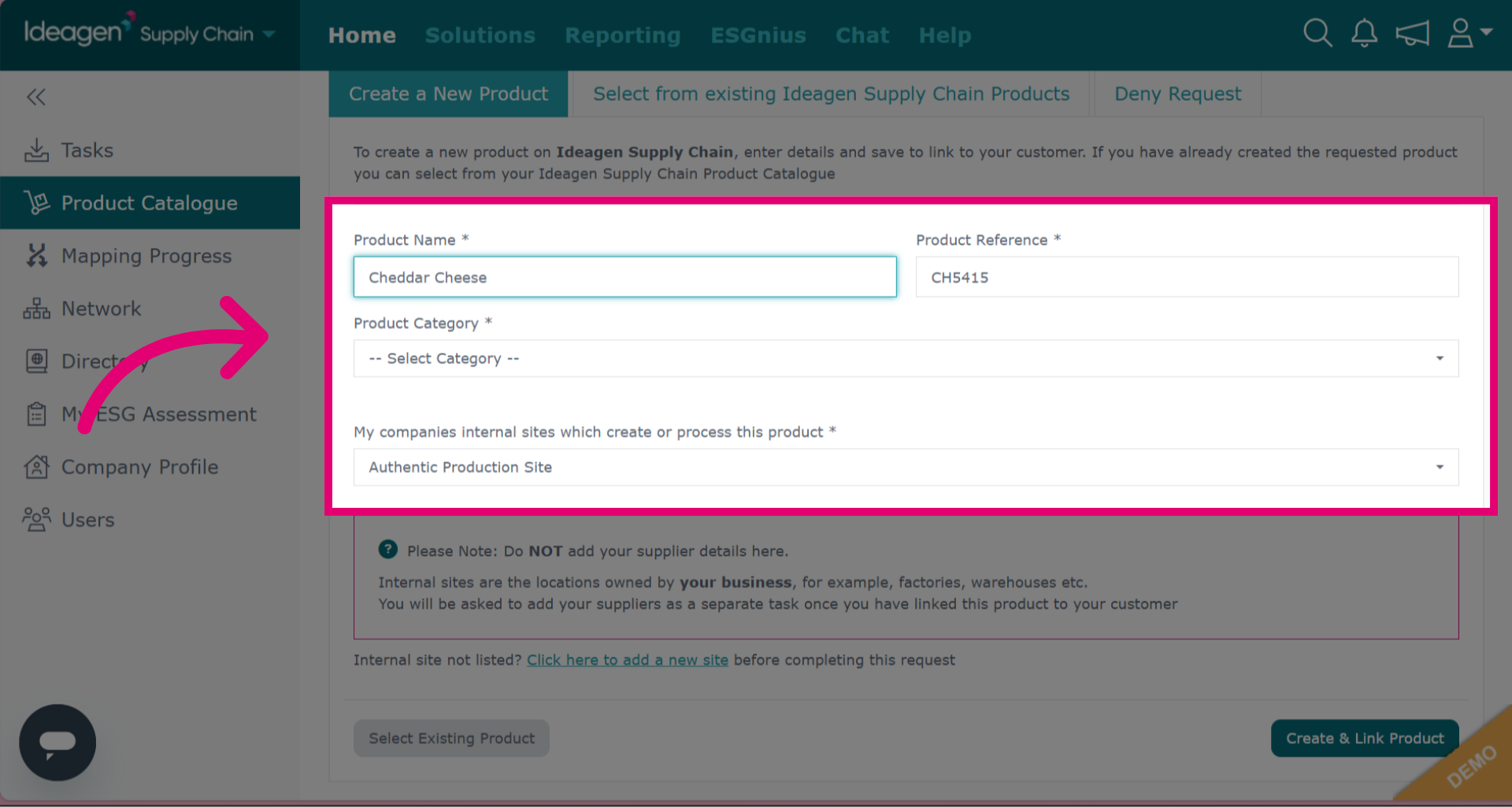Switch to Create a New Product tab
The height and width of the screenshot is (807, 1512).
click(x=448, y=94)
